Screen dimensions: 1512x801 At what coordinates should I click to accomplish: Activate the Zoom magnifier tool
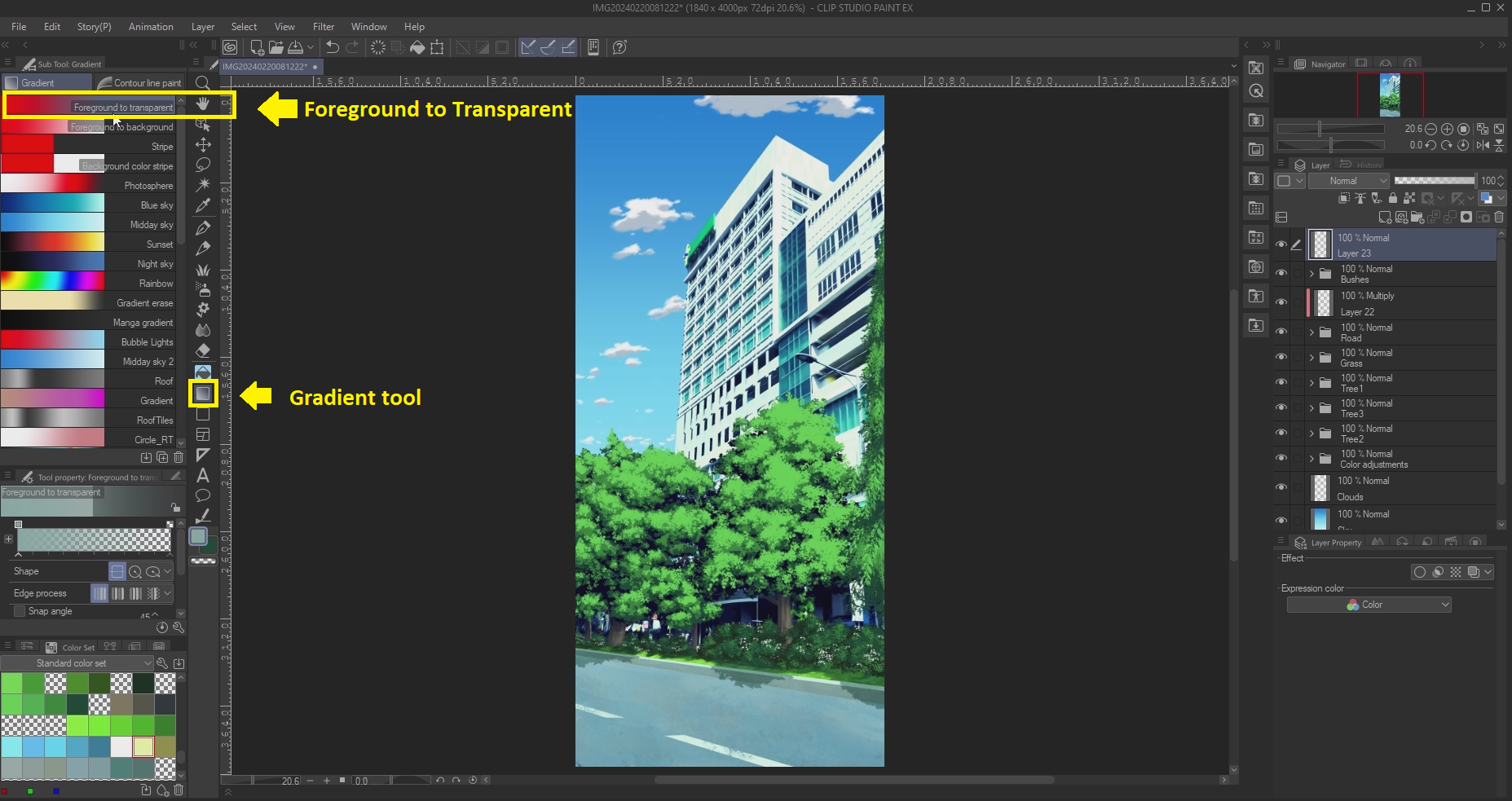(x=203, y=83)
